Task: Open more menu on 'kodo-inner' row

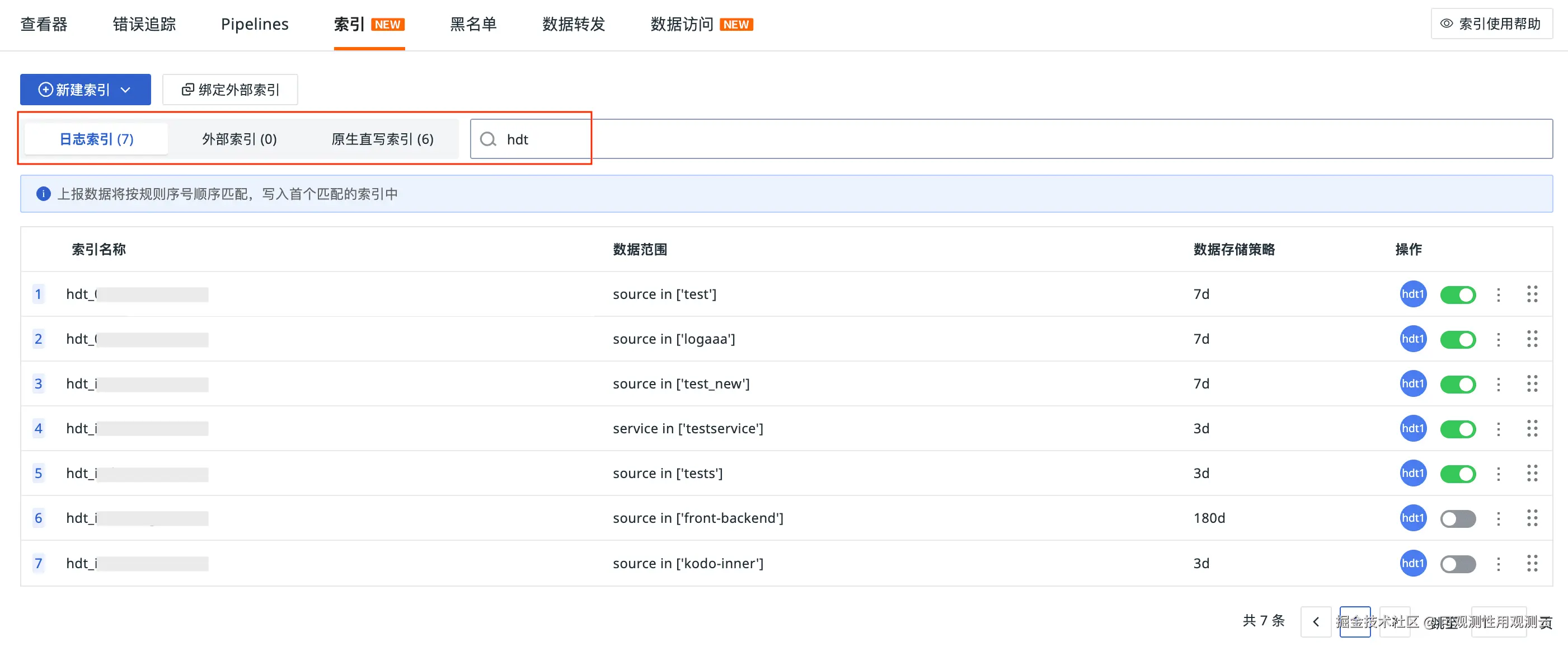Action: tap(1498, 564)
